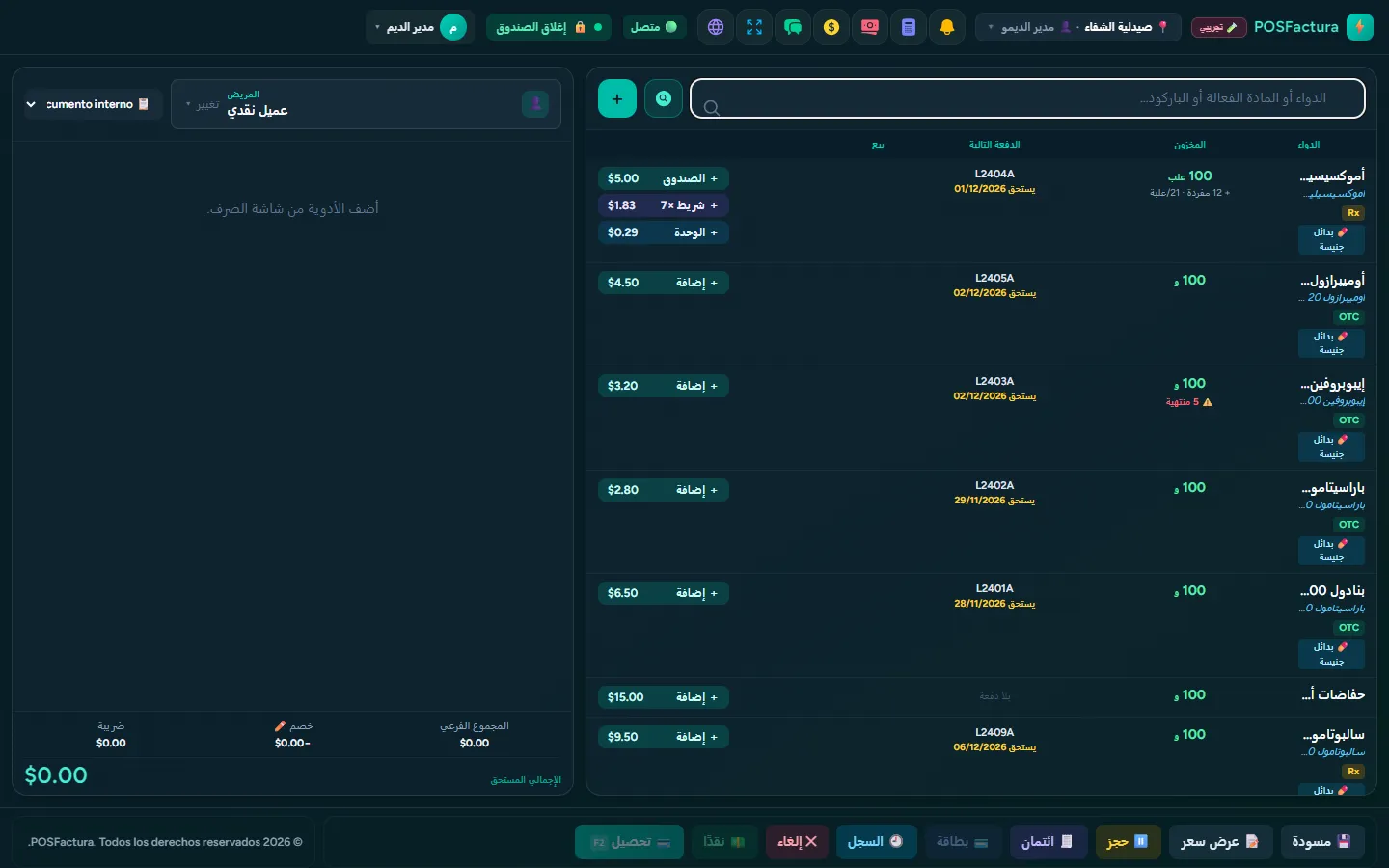The width and height of the screenshot is (1389, 868).
Task: Open the السجل history button
Action: [876, 842]
